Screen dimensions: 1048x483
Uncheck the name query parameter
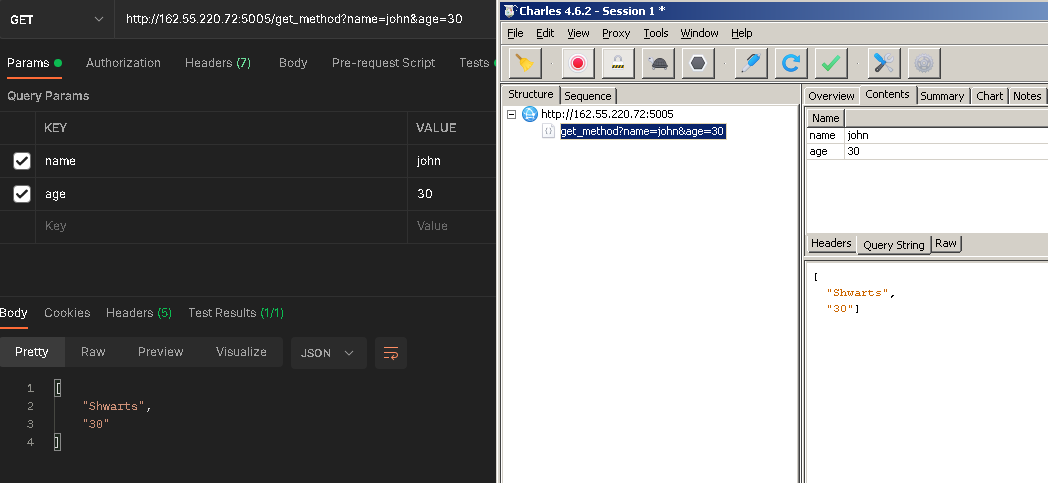point(22,161)
